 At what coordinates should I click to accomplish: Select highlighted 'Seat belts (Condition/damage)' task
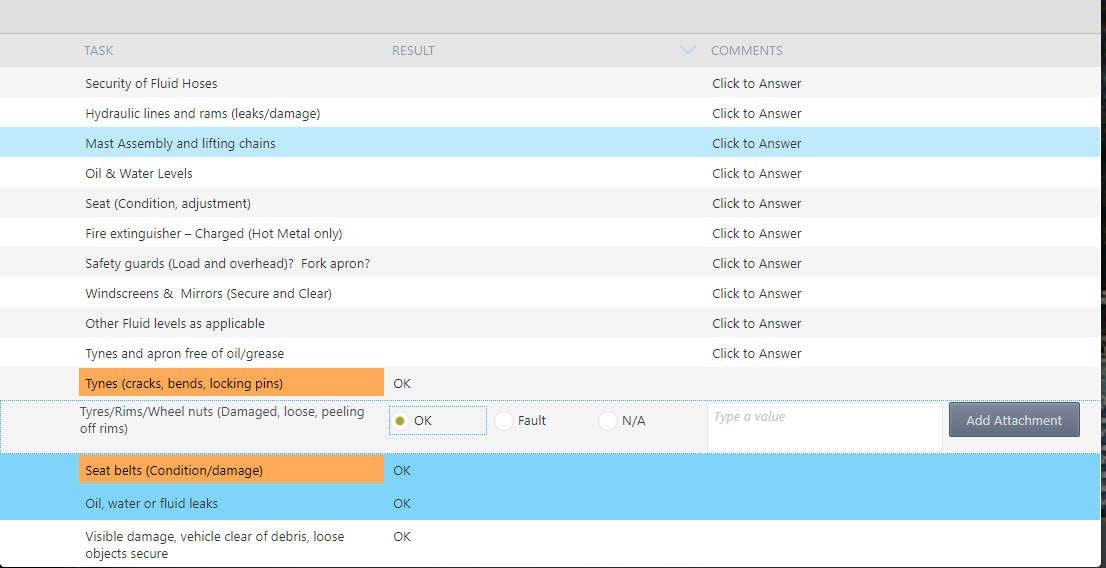[x=231, y=470]
